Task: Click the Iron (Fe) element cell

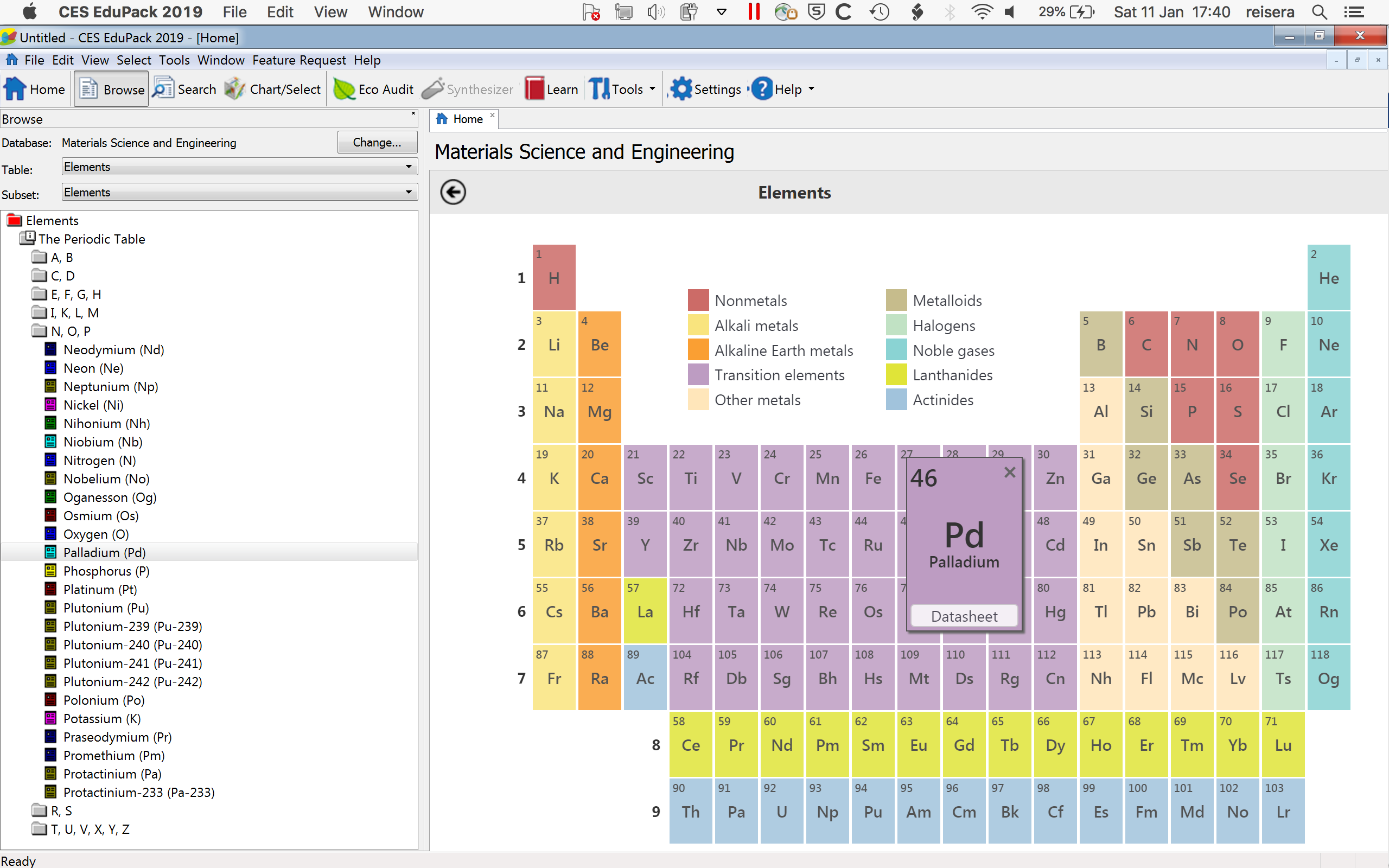Action: click(x=873, y=477)
